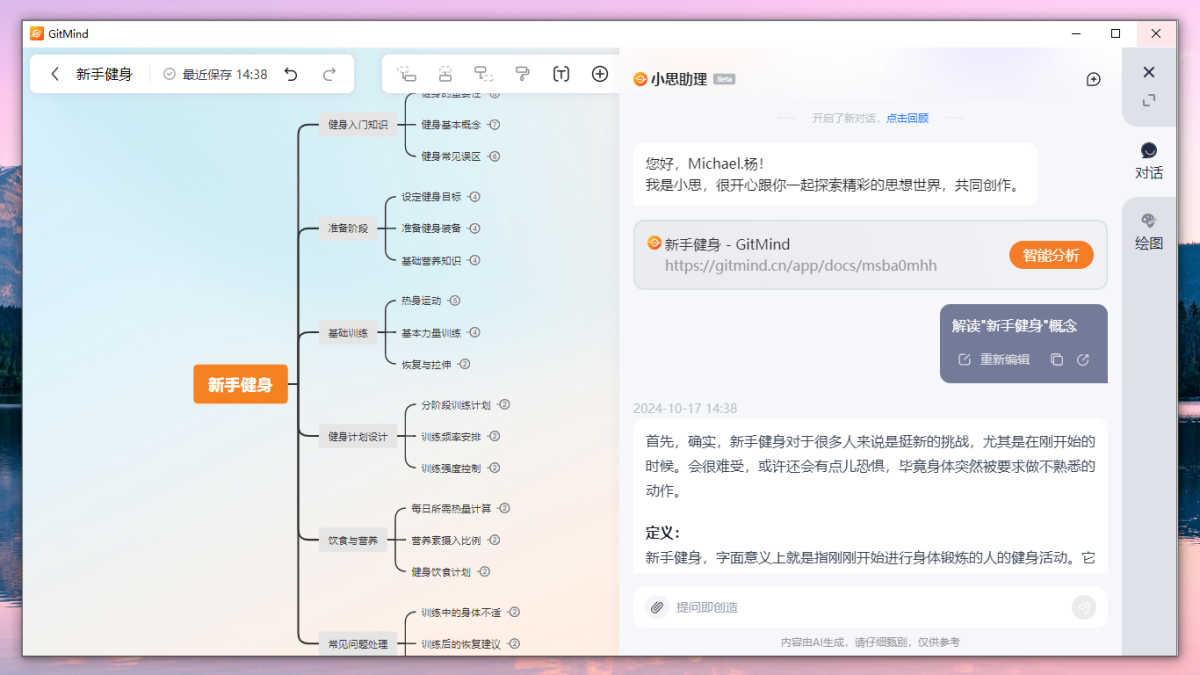Select the 健身饮食计划 text node
Viewport: 1200px width, 675px height.
point(441,572)
